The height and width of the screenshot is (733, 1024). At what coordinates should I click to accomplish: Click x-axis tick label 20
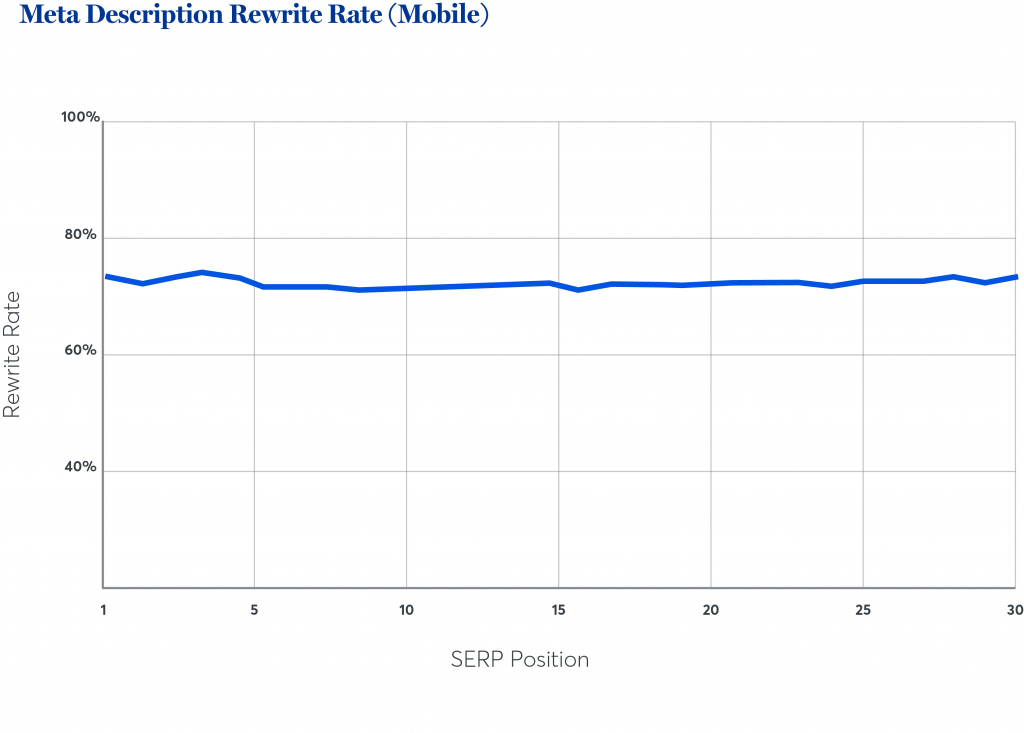point(710,610)
